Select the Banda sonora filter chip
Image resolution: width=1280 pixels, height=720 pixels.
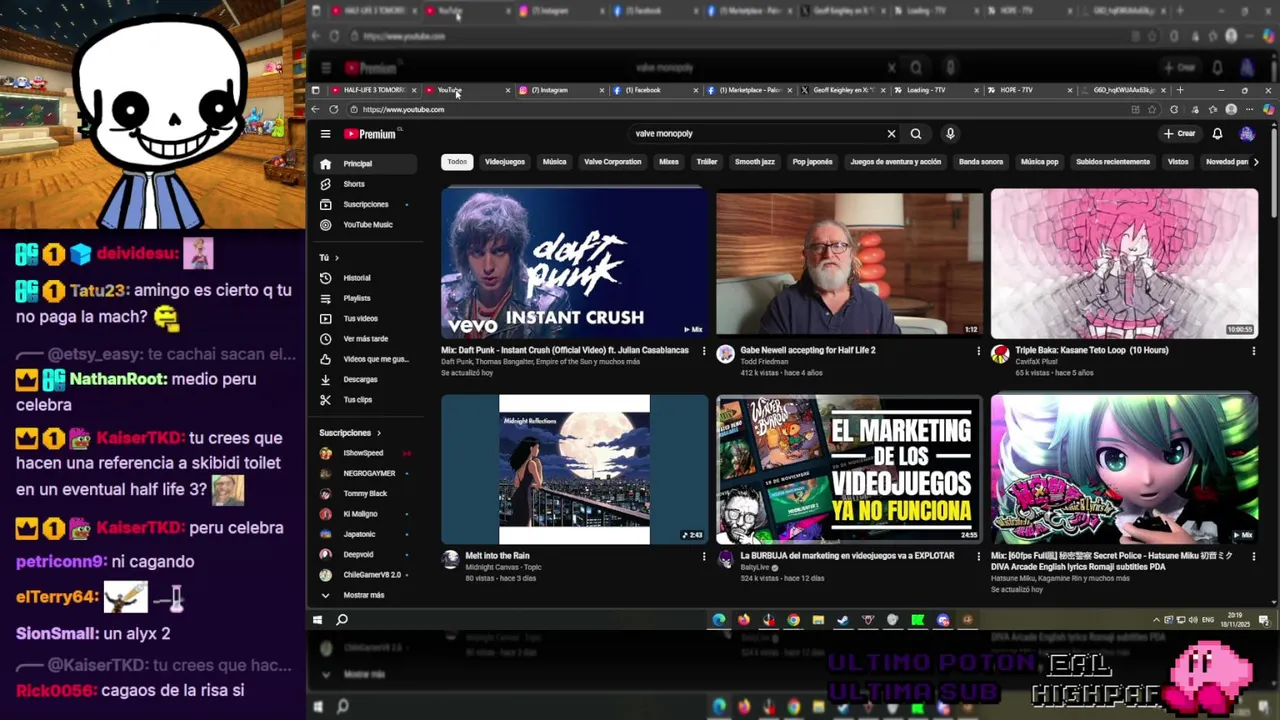pos(981,162)
